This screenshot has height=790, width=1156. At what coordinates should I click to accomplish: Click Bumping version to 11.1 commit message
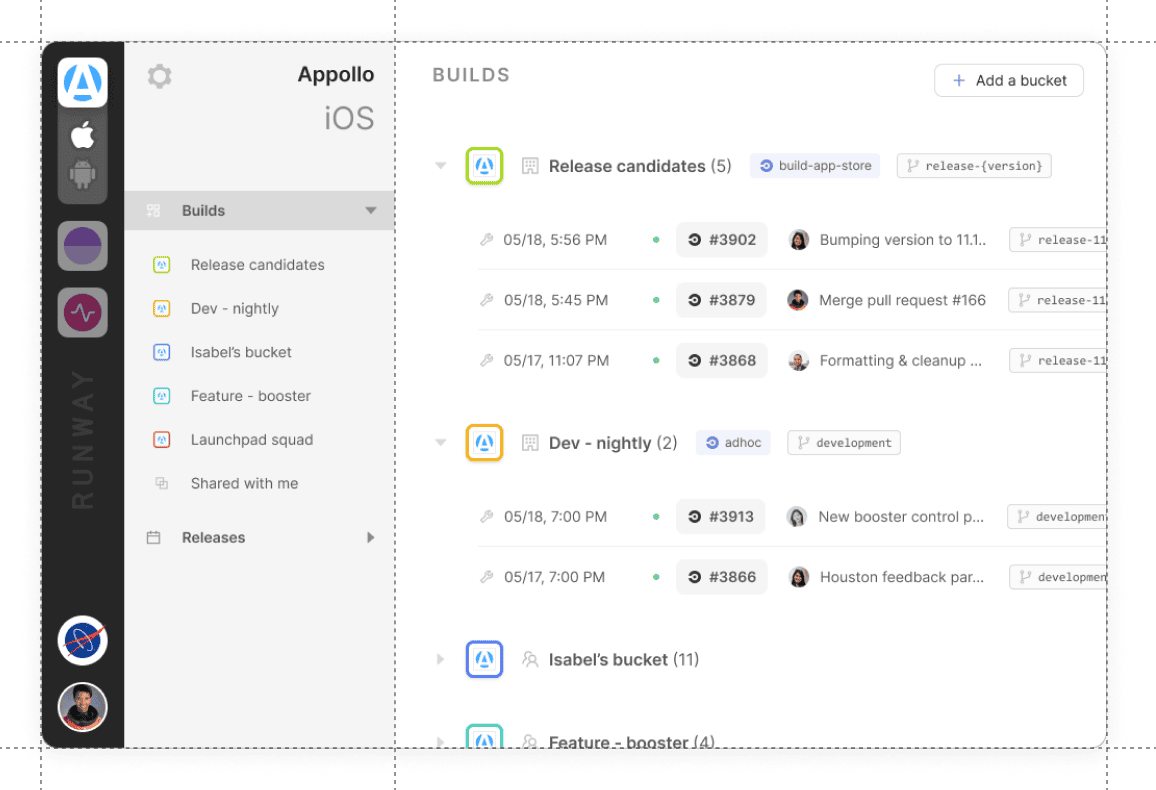pyautogui.click(x=902, y=240)
